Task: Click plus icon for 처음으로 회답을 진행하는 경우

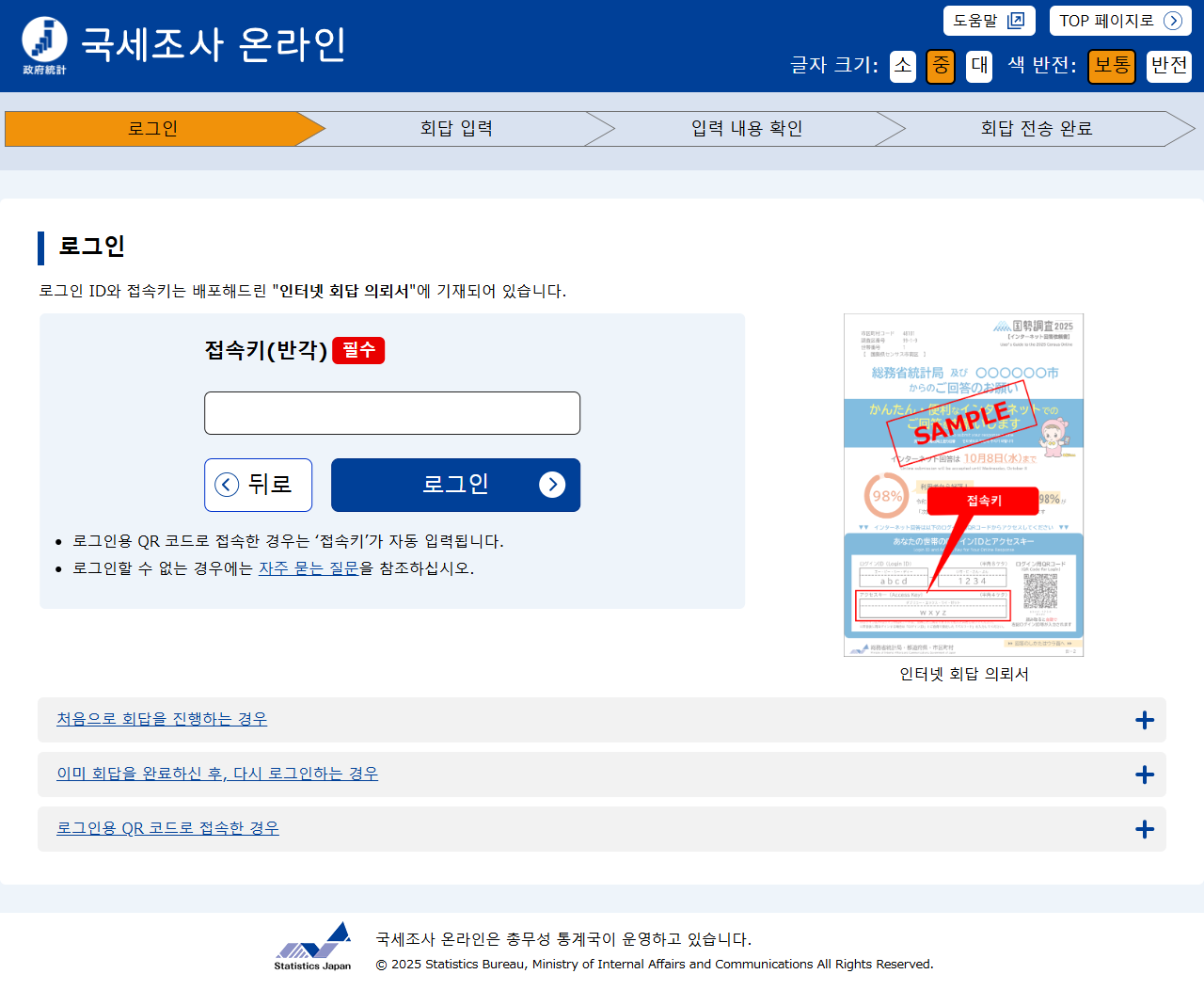Action: (x=1144, y=721)
